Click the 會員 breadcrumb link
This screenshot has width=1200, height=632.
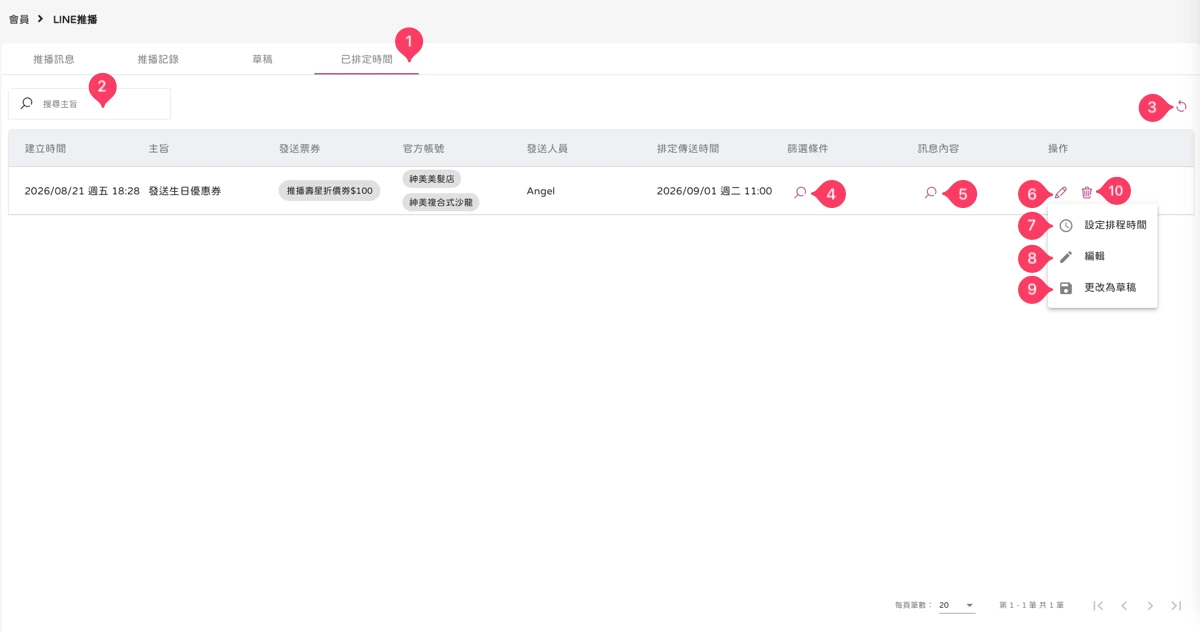[18, 19]
